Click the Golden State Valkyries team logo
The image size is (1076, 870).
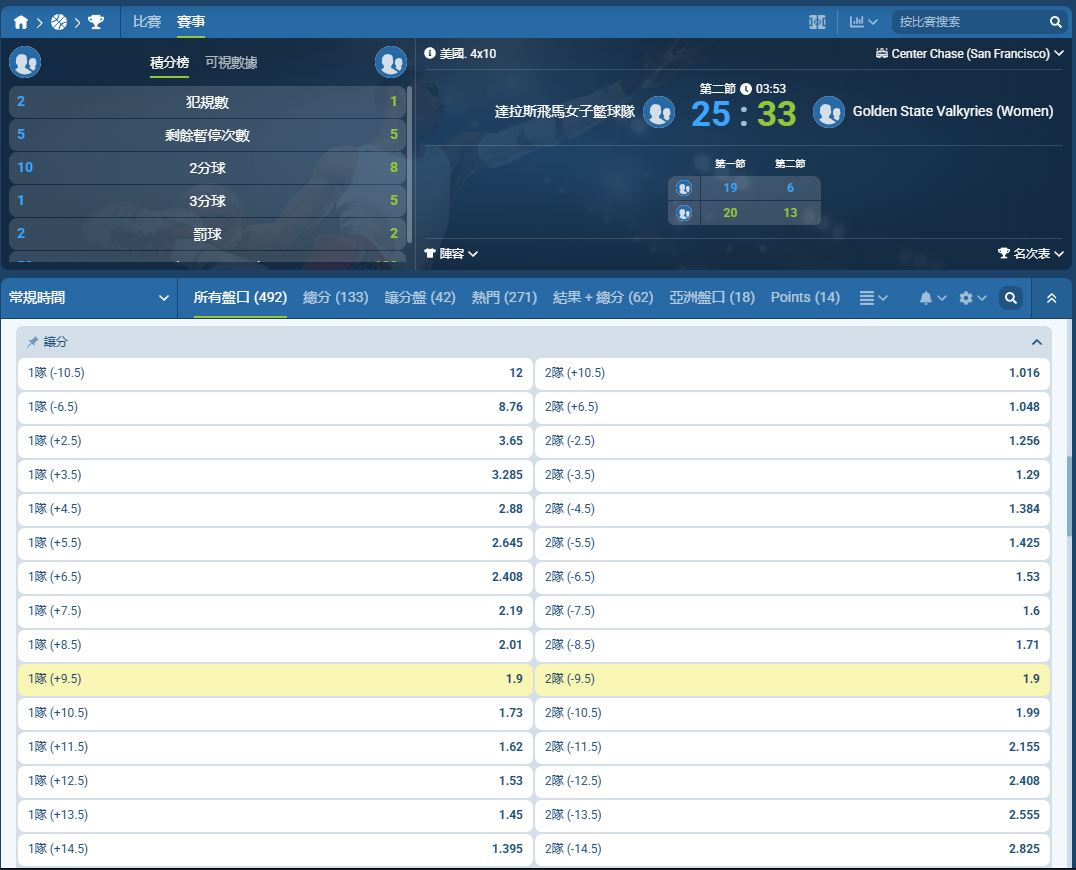[x=829, y=112]
